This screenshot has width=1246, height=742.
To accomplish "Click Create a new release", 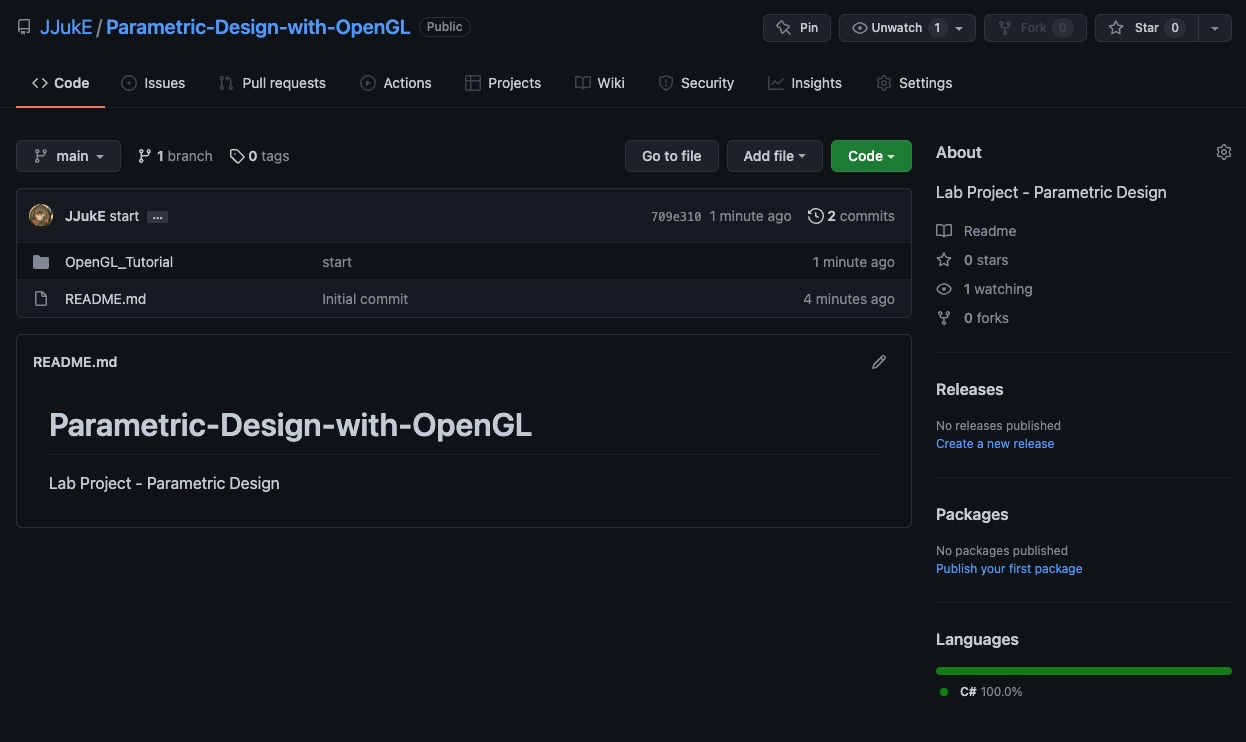I will [995, 444].
